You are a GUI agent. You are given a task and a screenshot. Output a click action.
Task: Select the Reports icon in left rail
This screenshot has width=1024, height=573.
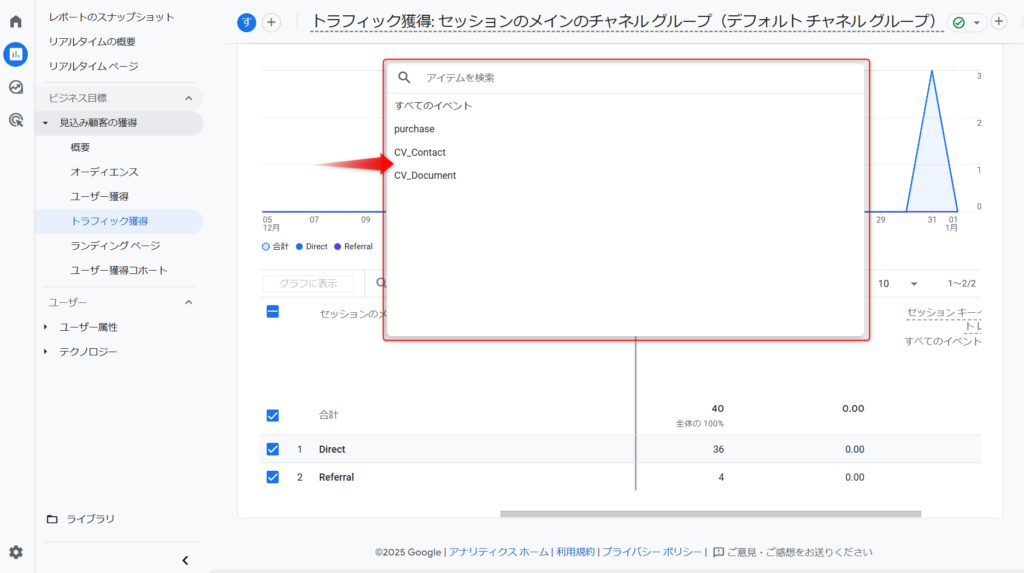(16, 54)
